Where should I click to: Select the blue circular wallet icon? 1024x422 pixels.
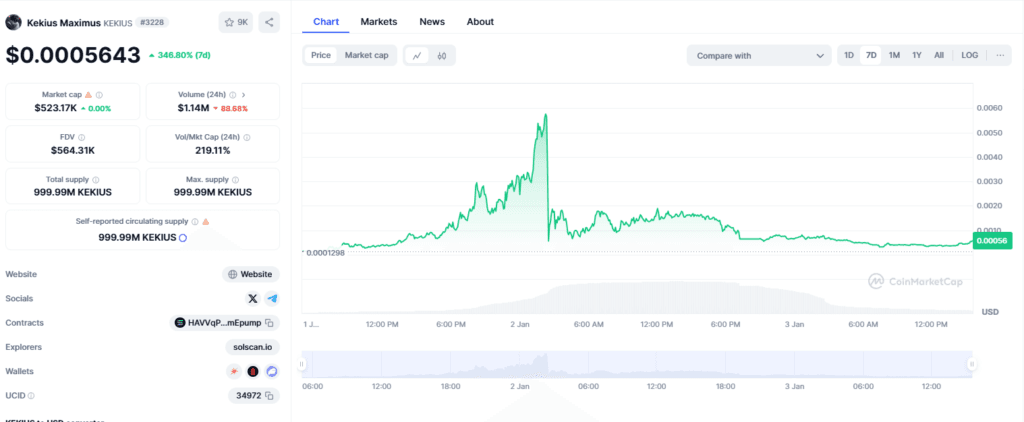(x=272, y=372)
